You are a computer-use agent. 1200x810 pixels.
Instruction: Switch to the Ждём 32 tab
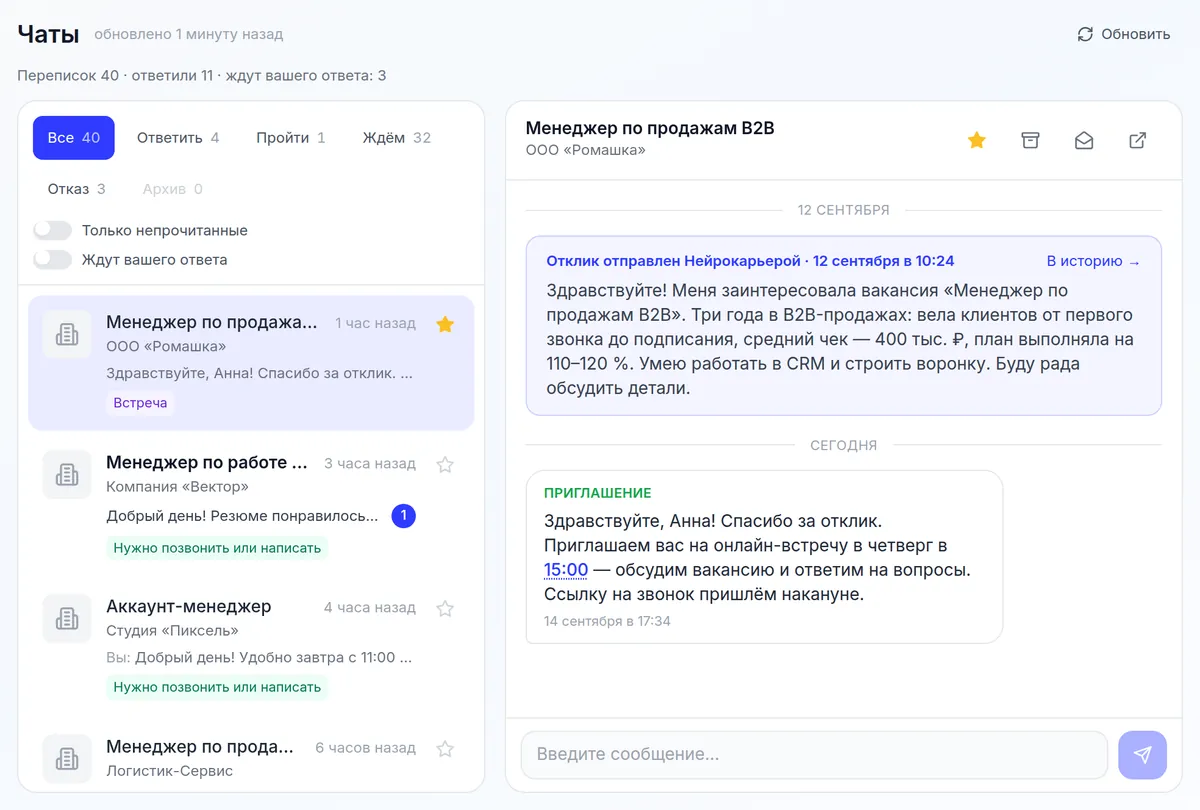click(396, 138)
